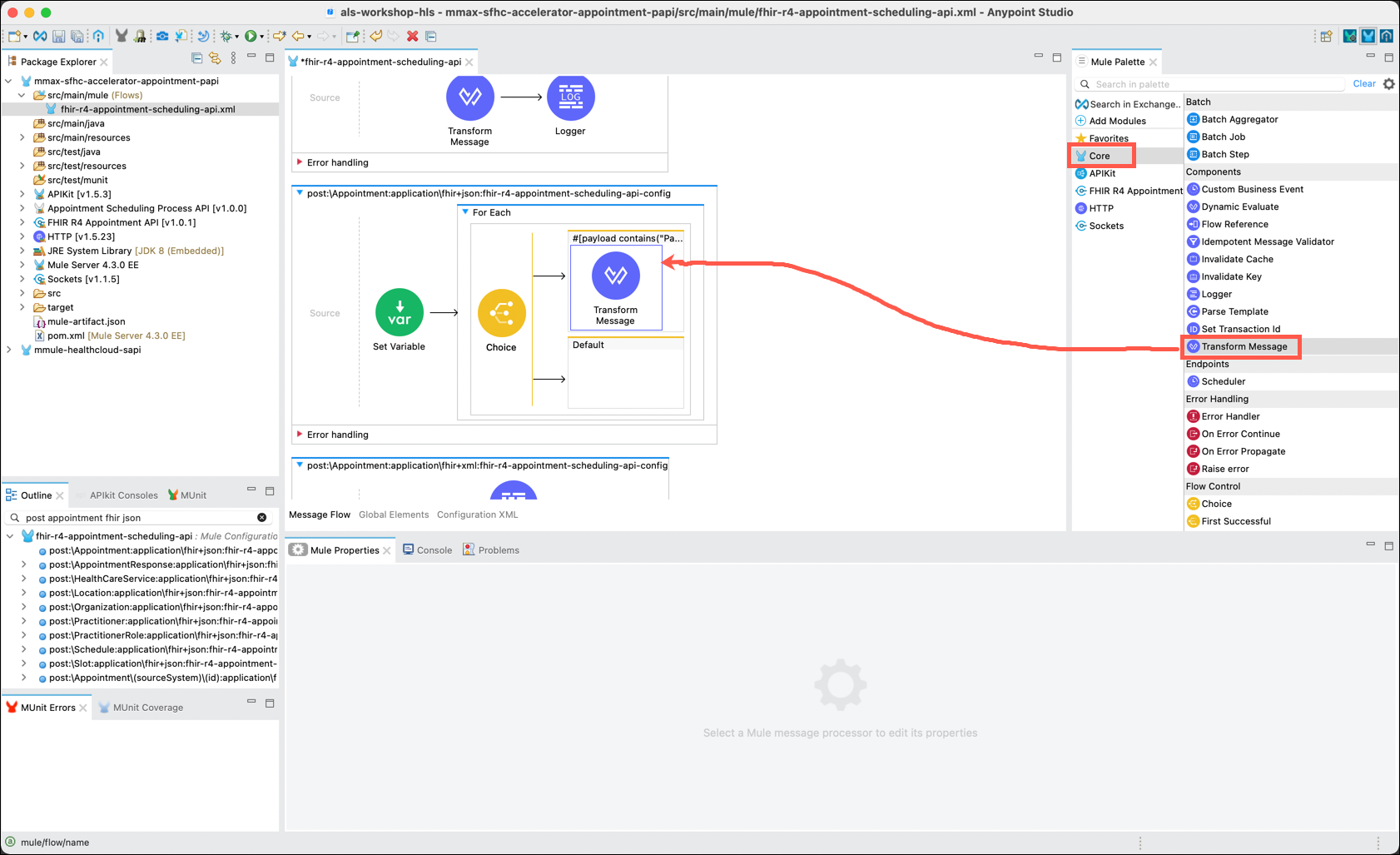Viewport: 1400px width, 855px height.
Task: Click the camera snapshot toolbar icon
Action: (x=162, y=36)
